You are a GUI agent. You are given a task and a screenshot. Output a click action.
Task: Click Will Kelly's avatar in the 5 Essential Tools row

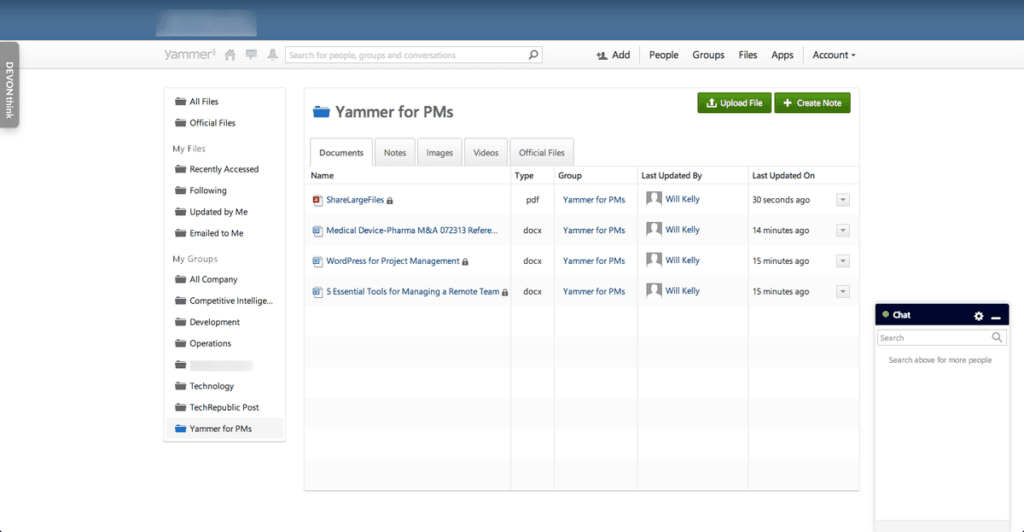pos(654,290)
